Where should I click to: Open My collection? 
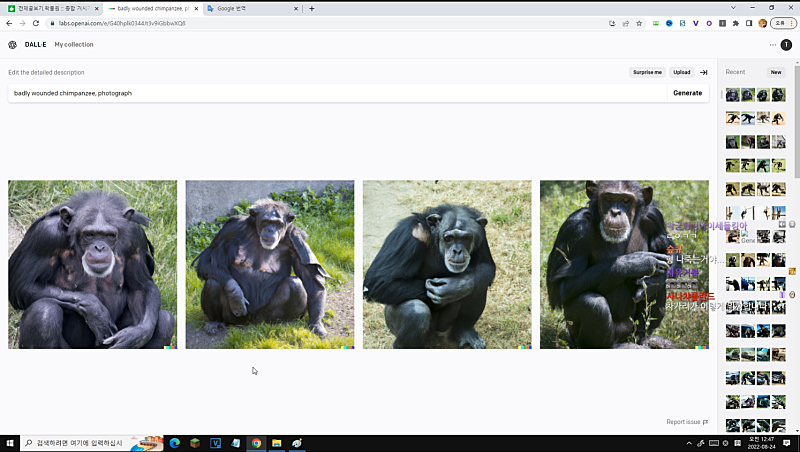(x=74, y=45)
